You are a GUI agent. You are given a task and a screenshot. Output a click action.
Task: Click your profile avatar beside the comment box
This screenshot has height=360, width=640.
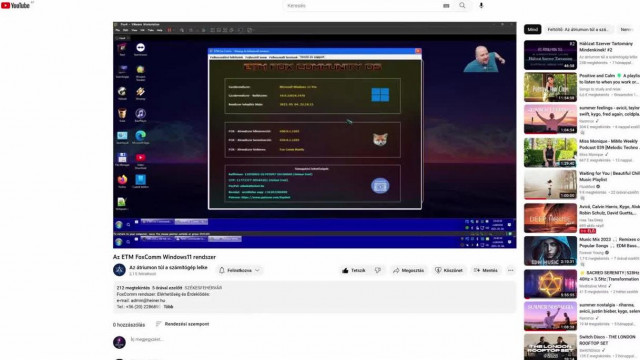119,342
